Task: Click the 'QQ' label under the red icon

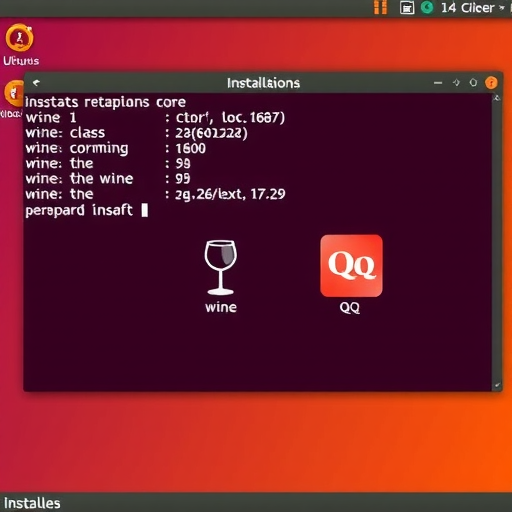Action: (350, 308)
